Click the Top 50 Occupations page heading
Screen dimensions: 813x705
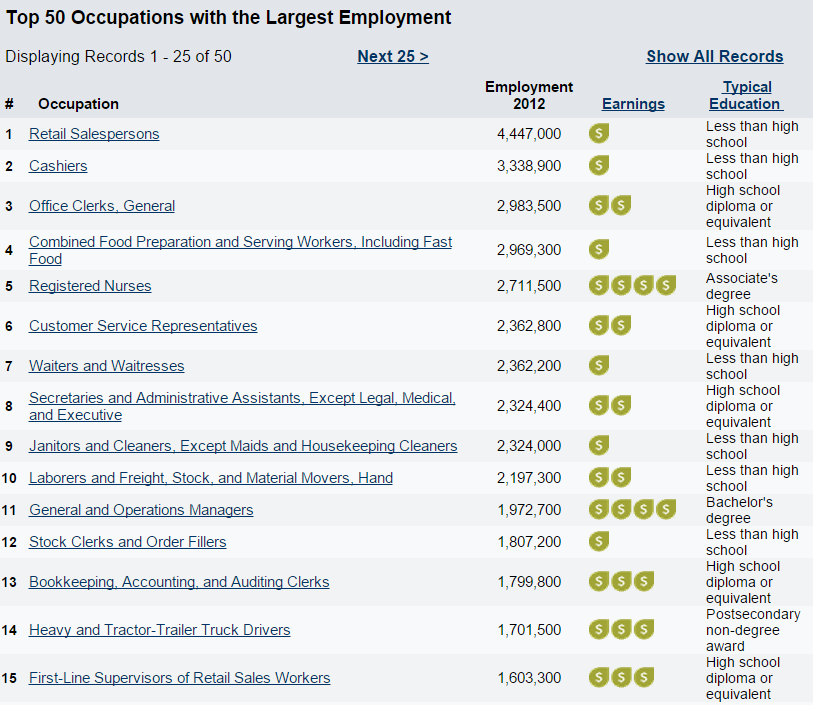click(228, 18)
